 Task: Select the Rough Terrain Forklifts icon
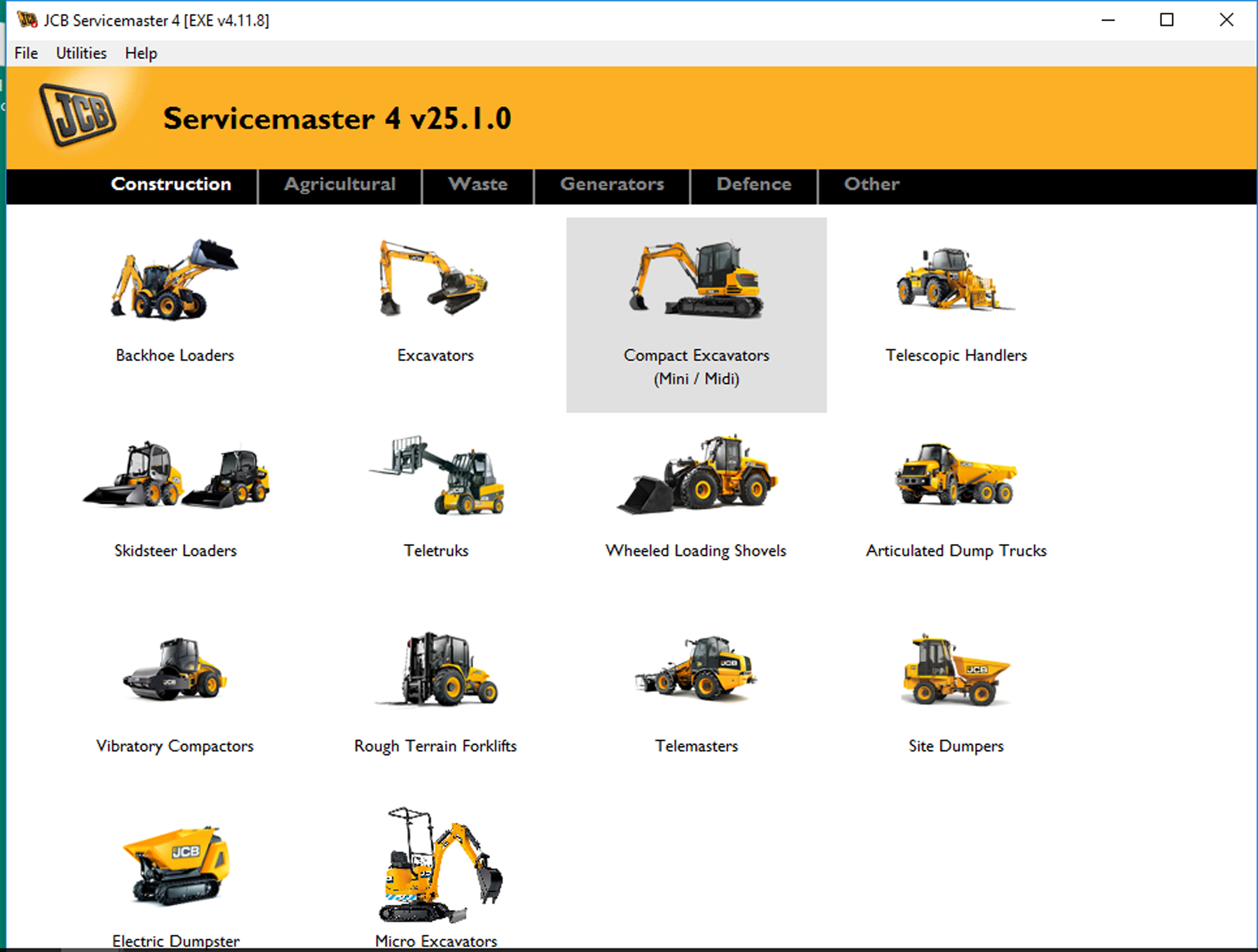coord(436,670)
